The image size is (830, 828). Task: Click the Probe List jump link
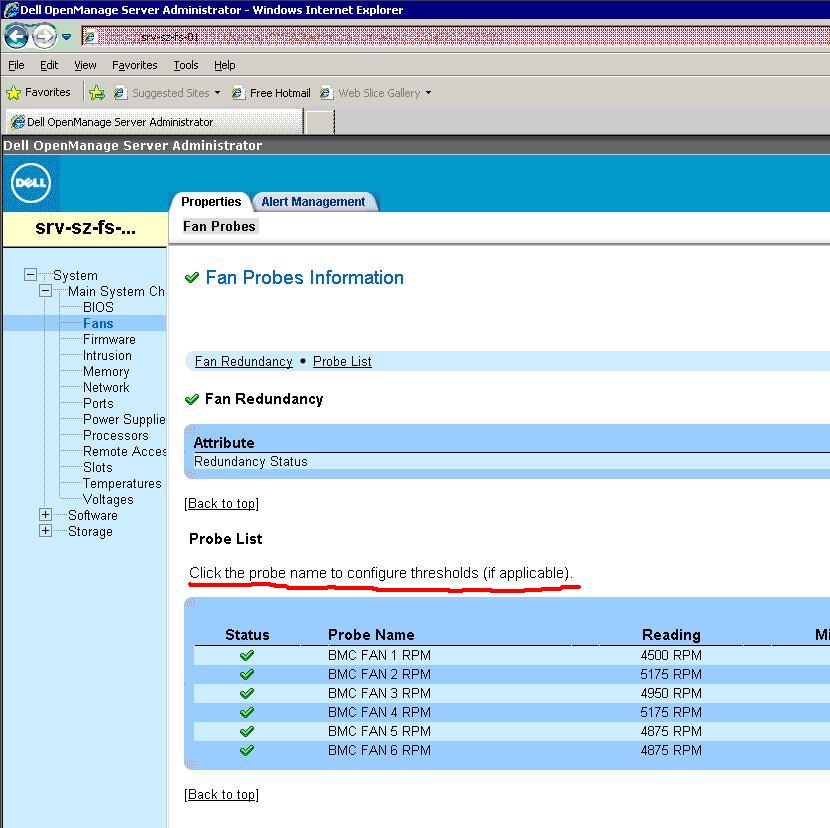[x=342, y=361]
